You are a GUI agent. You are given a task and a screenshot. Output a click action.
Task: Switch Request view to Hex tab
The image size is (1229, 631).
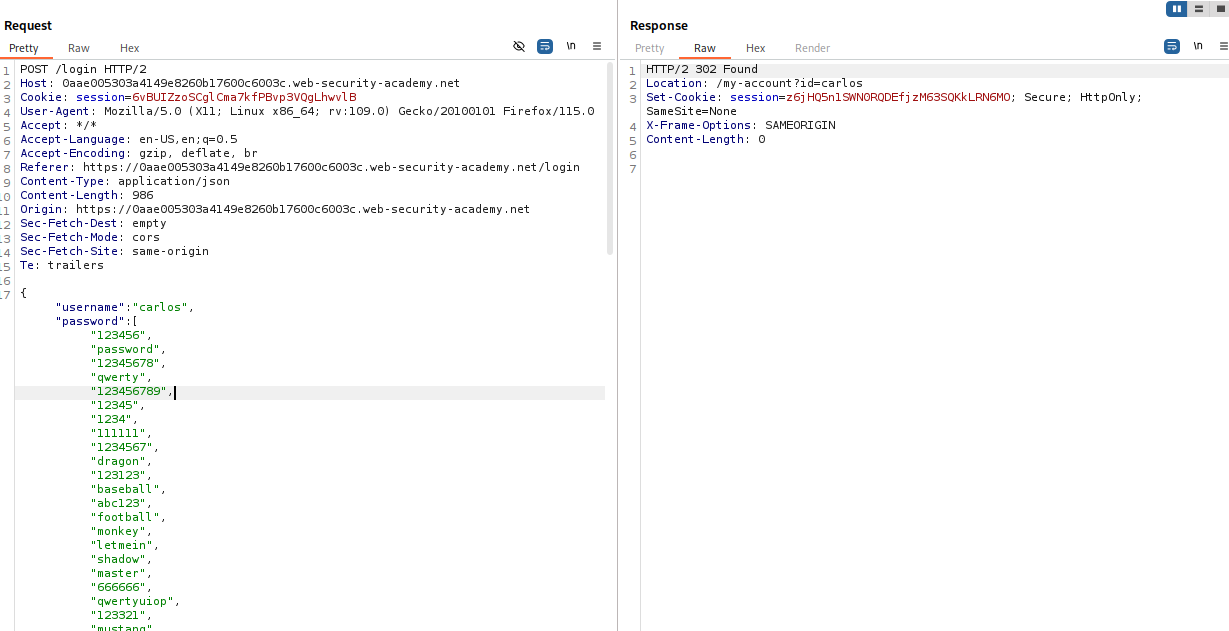click(x=130, y=48)
